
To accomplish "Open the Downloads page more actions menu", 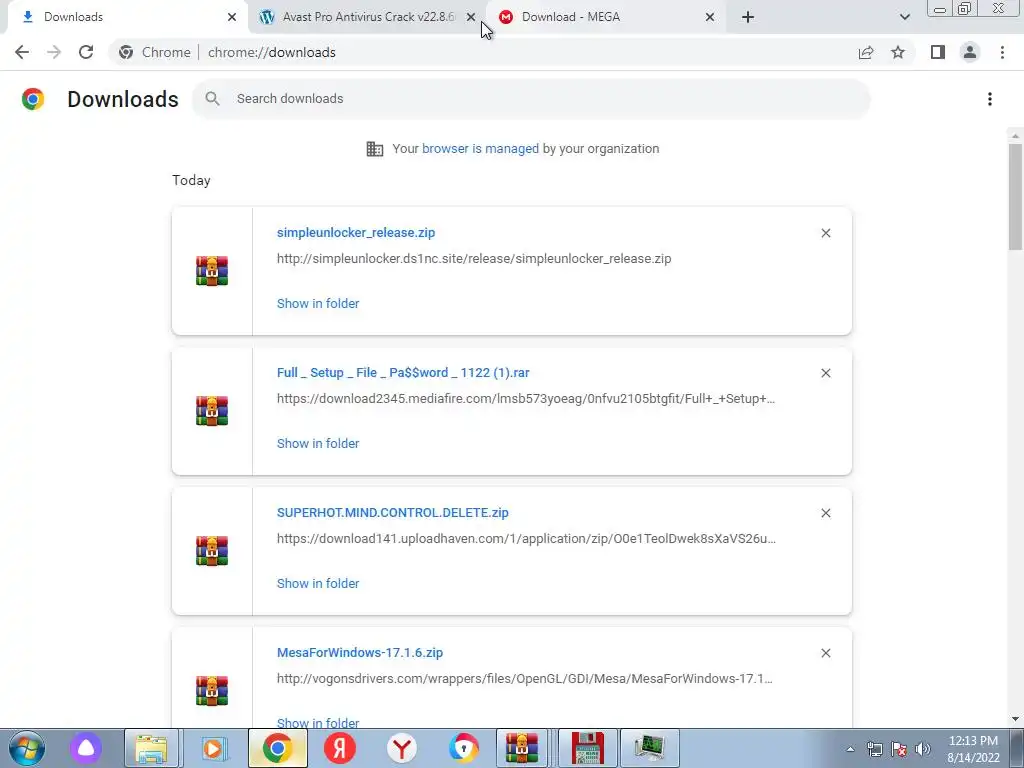I will click(989, 99).
